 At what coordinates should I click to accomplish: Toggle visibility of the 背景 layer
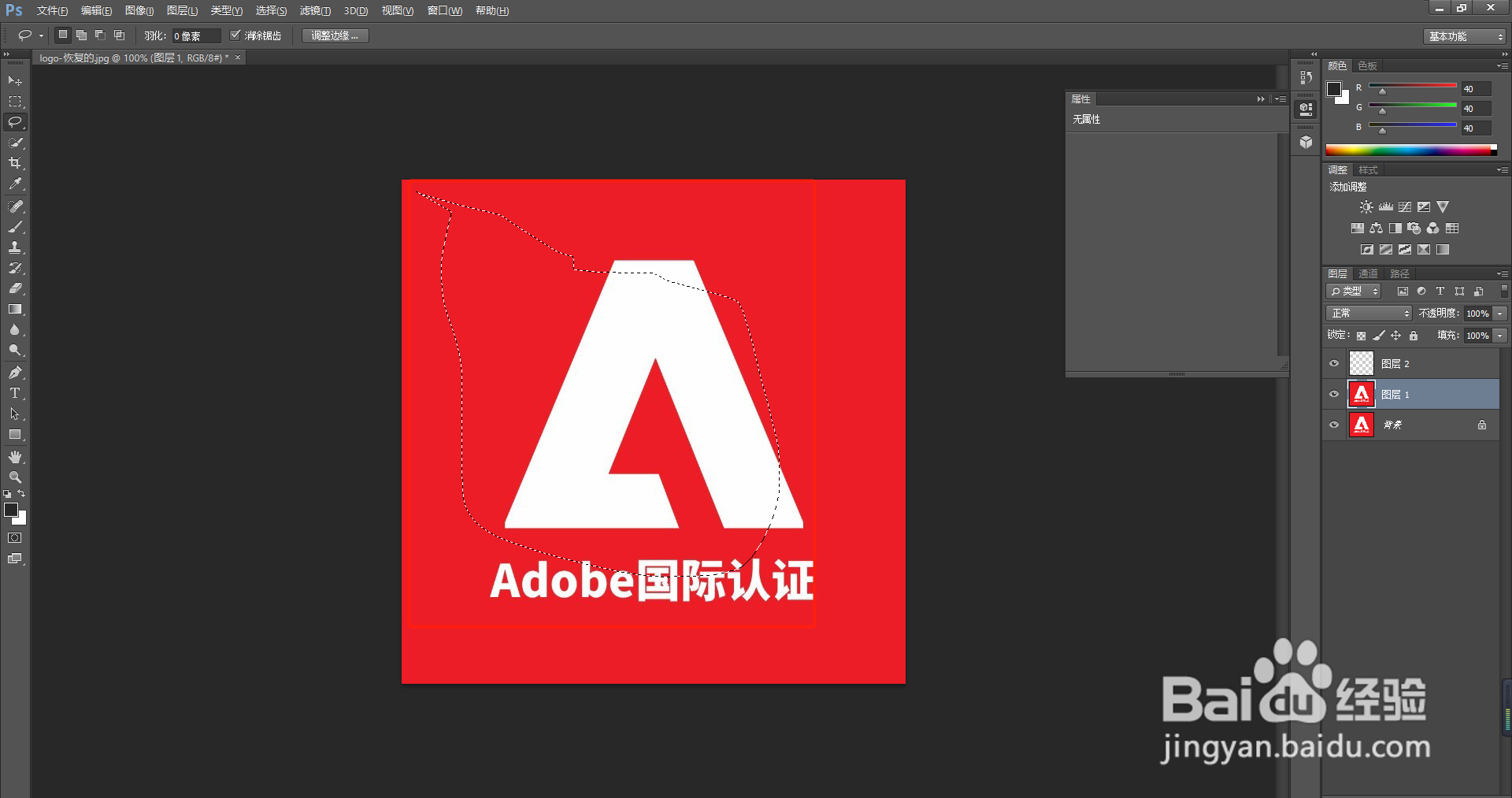(x=1334, y=425)
